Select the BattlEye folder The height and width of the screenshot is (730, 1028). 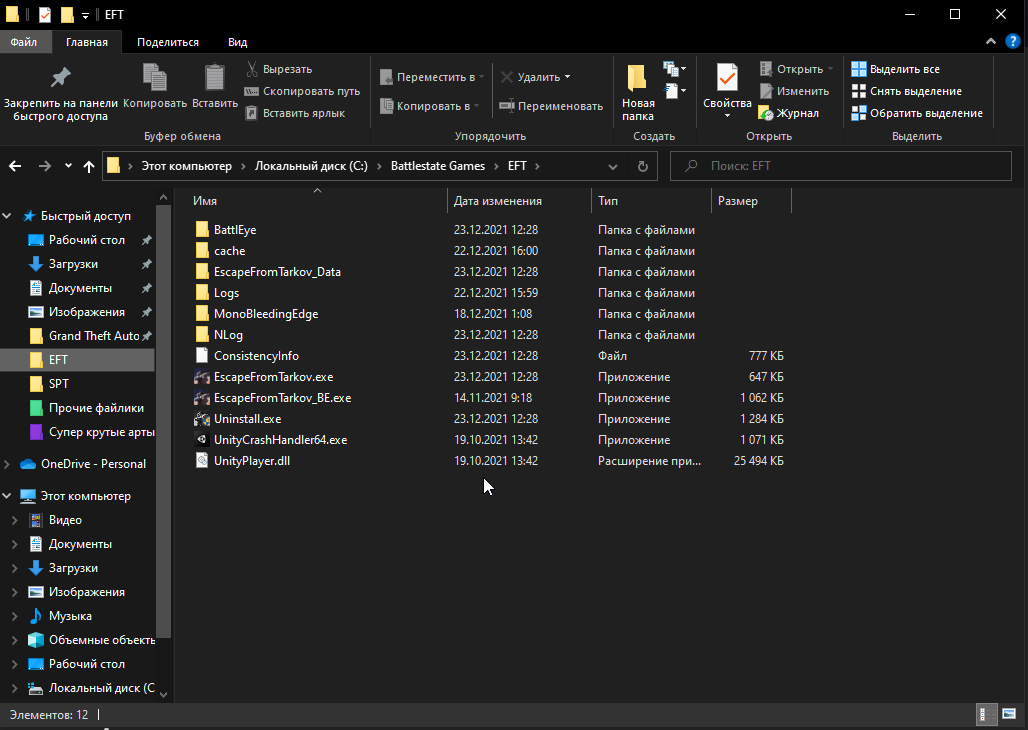click(235, 230)
